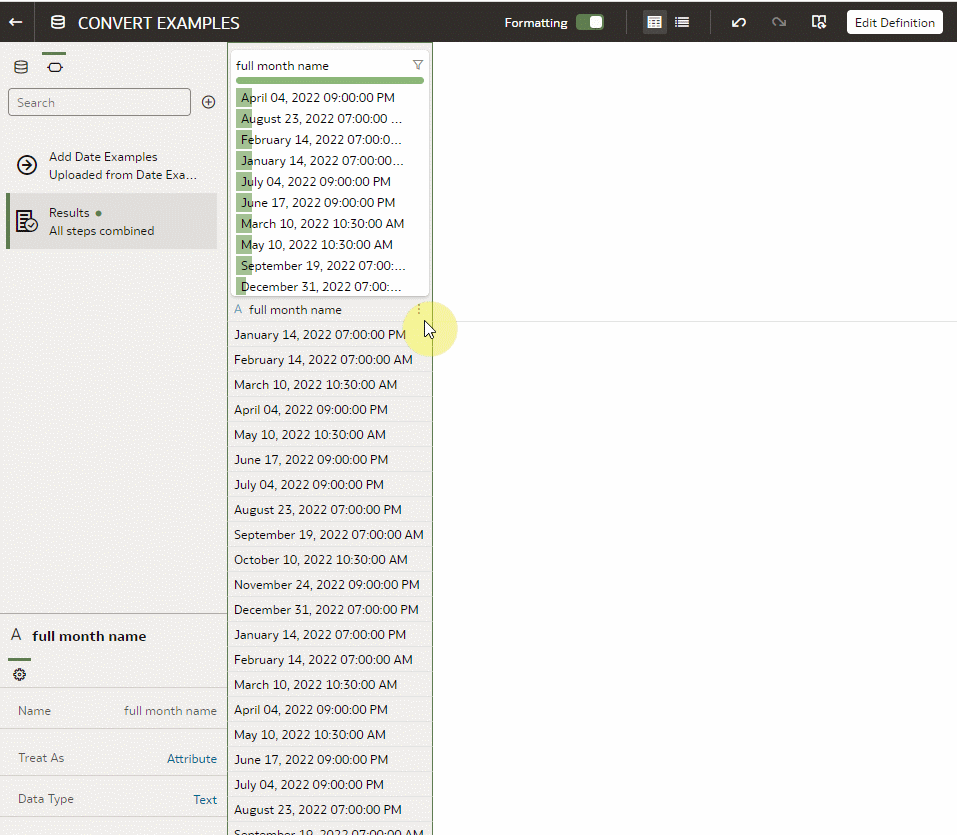Toggle the Formatting switch off
957x835 pixels.
tap(590, 21)
